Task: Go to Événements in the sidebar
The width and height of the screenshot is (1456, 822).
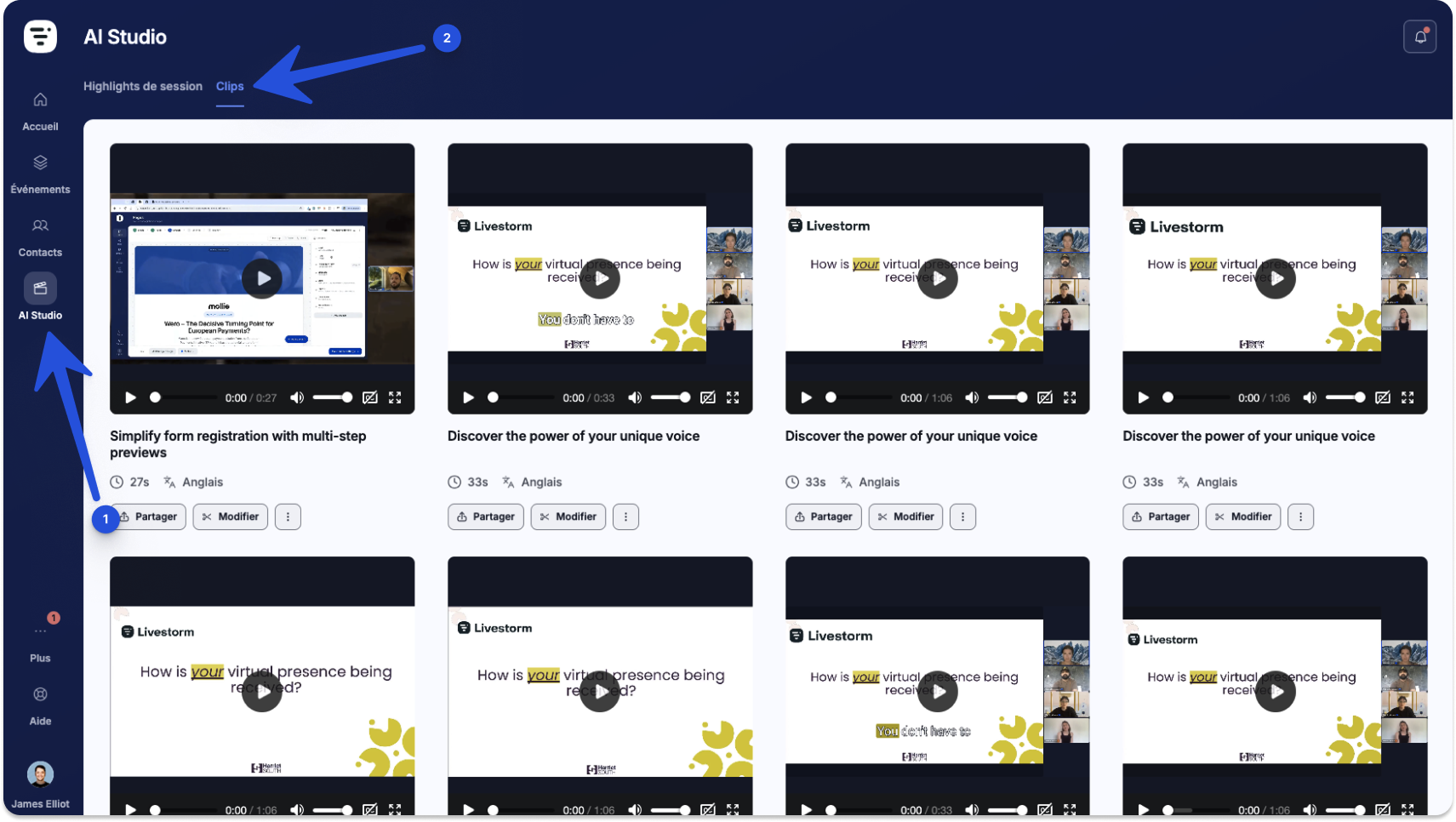Action: click(40, 174)
